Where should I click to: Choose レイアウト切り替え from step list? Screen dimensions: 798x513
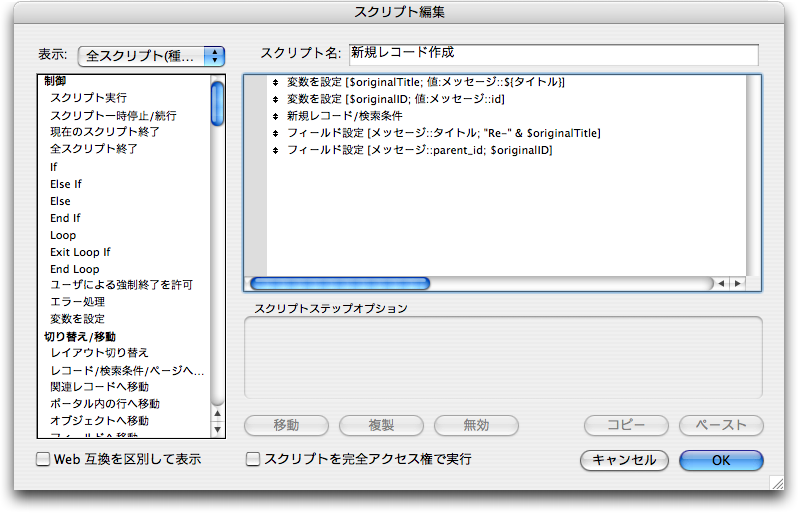pyautogui.click(x=99, y=353)
